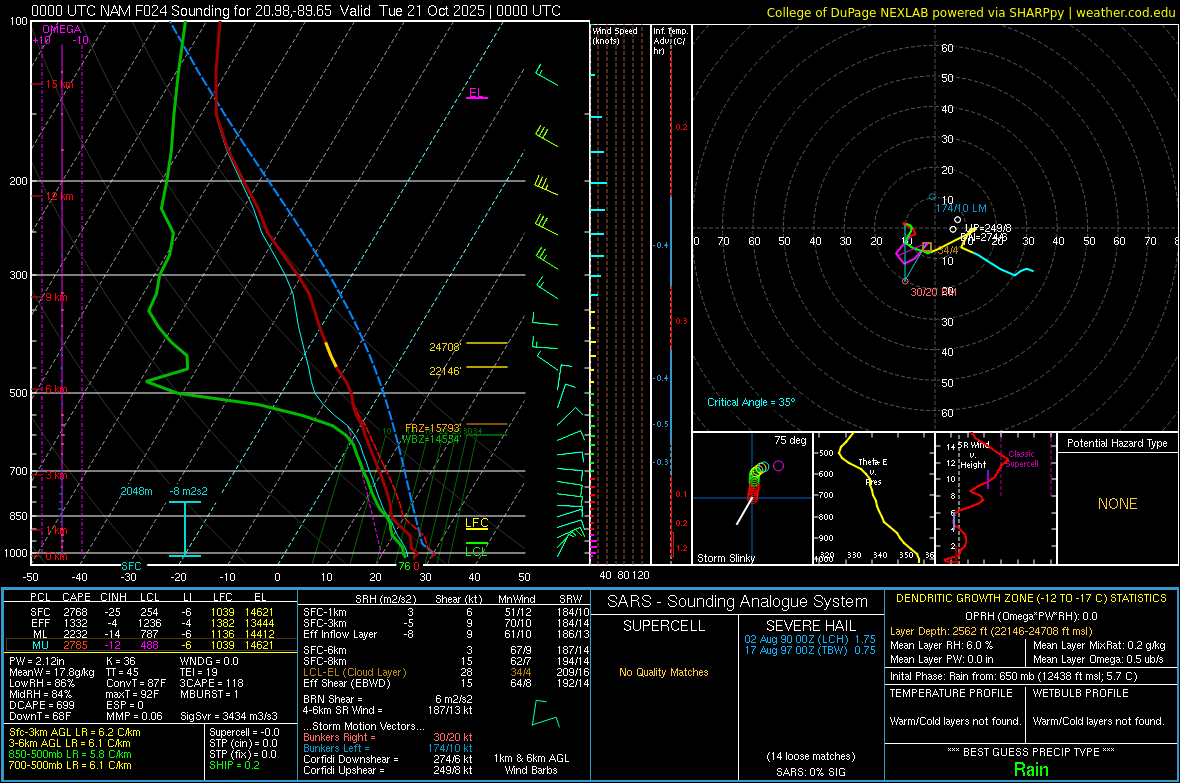Click the Critical Angle = 35° text
This screenshot has height=783, width=1180.
point(751,402)
